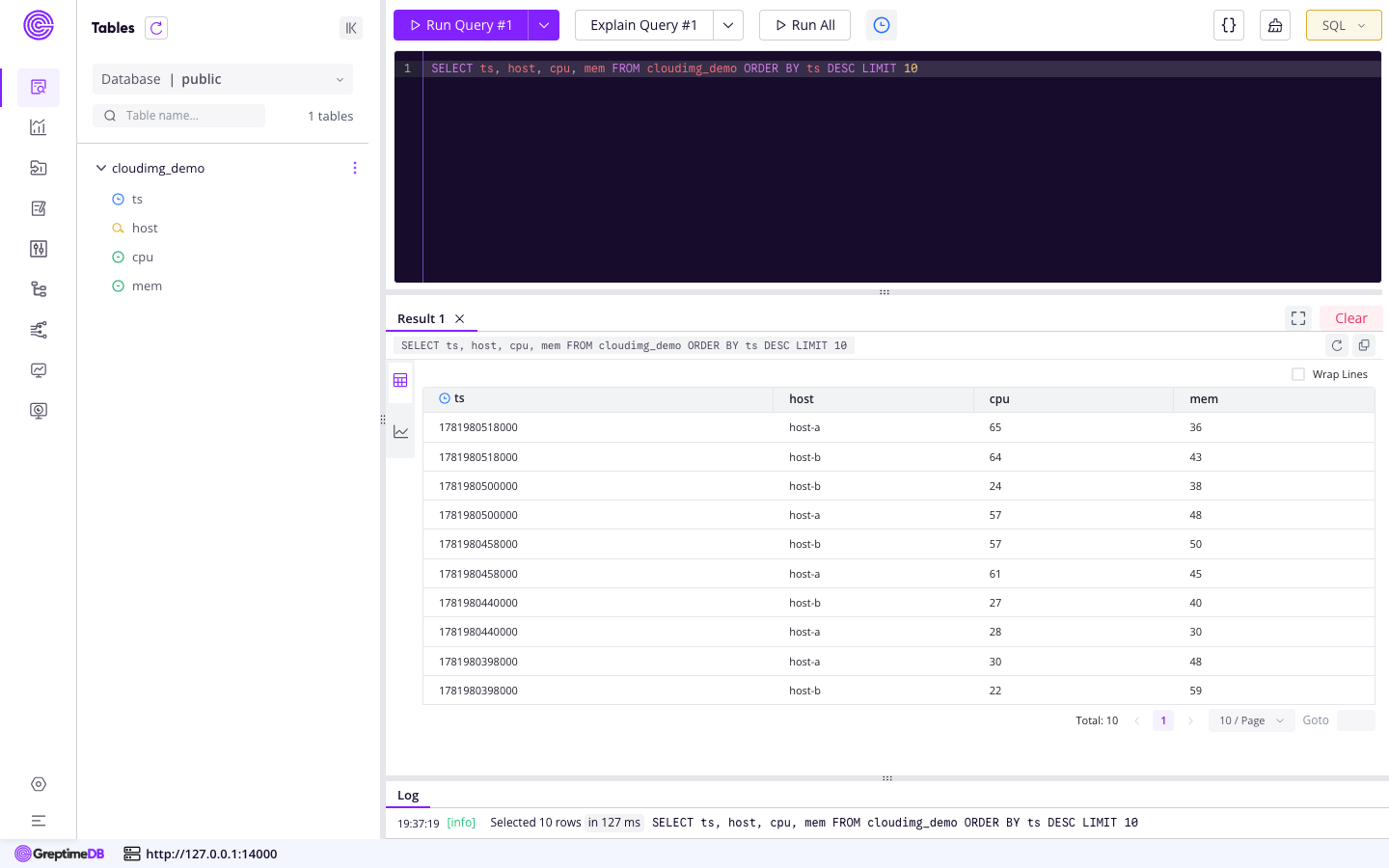Open the tree hierarchy sidebar icon

point(39,289)
